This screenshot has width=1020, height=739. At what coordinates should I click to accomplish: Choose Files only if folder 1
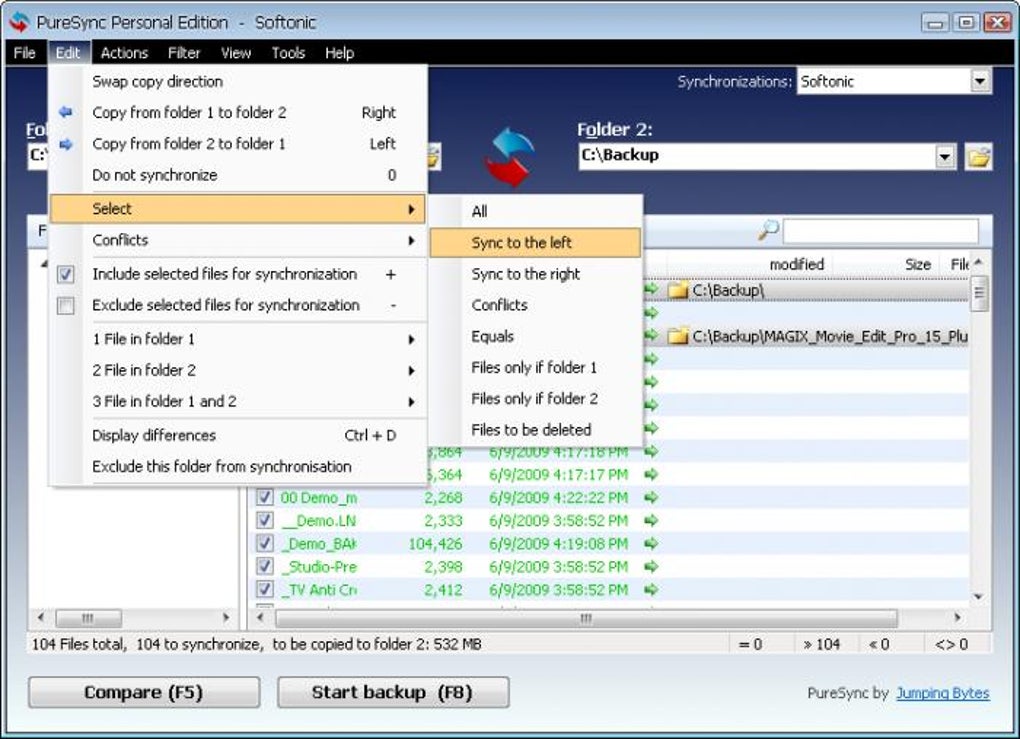click(534, 368)
